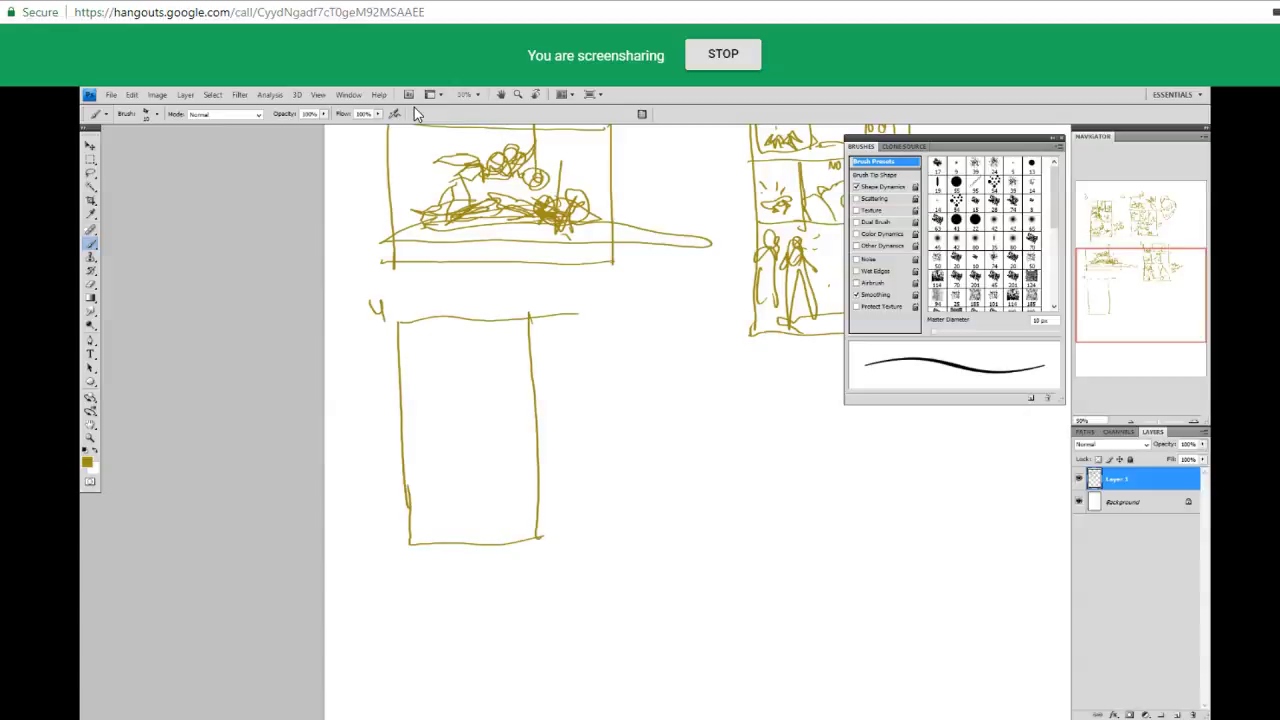Select the Lasso tool
Viewport: 1280px width, 720px height.
coord(90,173)
